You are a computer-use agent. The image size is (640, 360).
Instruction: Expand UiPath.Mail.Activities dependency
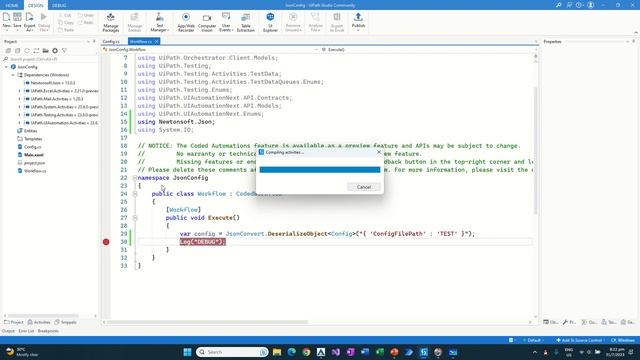19,99
